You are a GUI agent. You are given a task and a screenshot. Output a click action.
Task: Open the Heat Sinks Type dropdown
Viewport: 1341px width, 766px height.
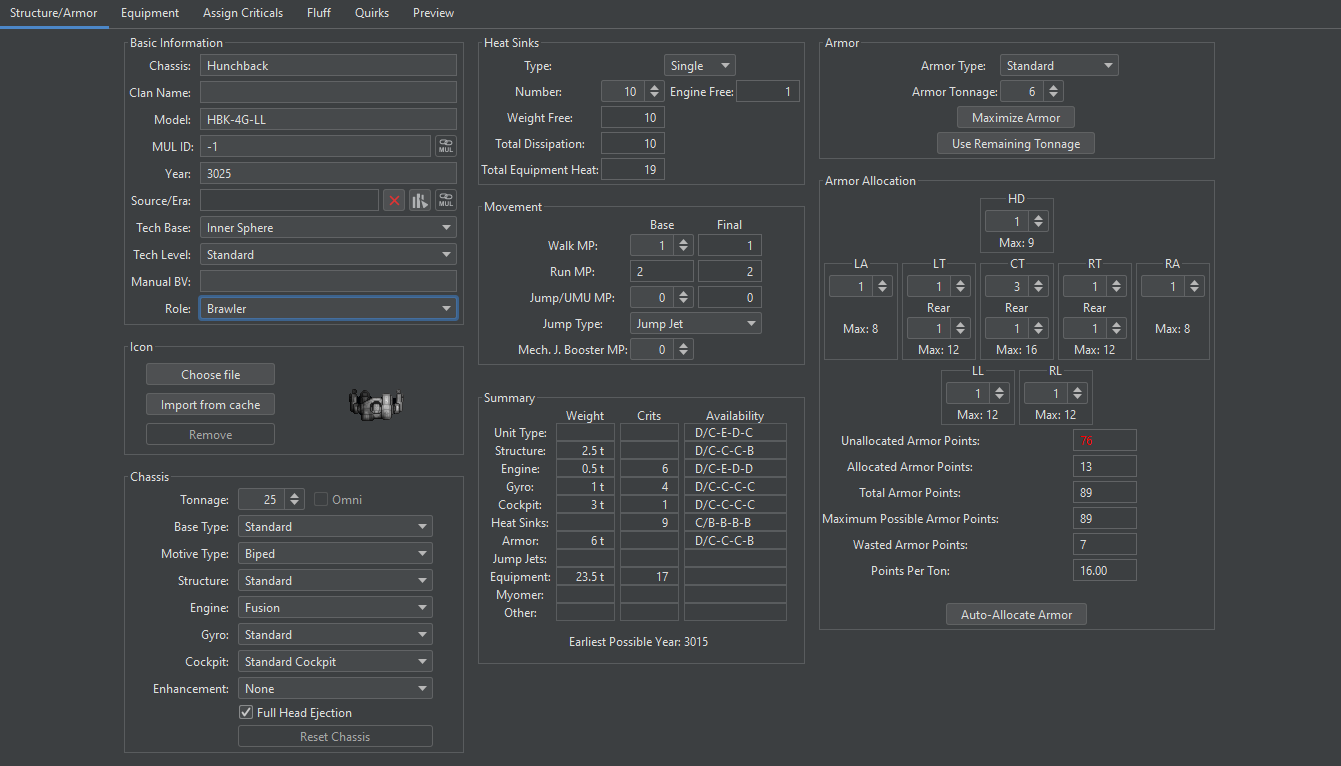pos(700,66)
